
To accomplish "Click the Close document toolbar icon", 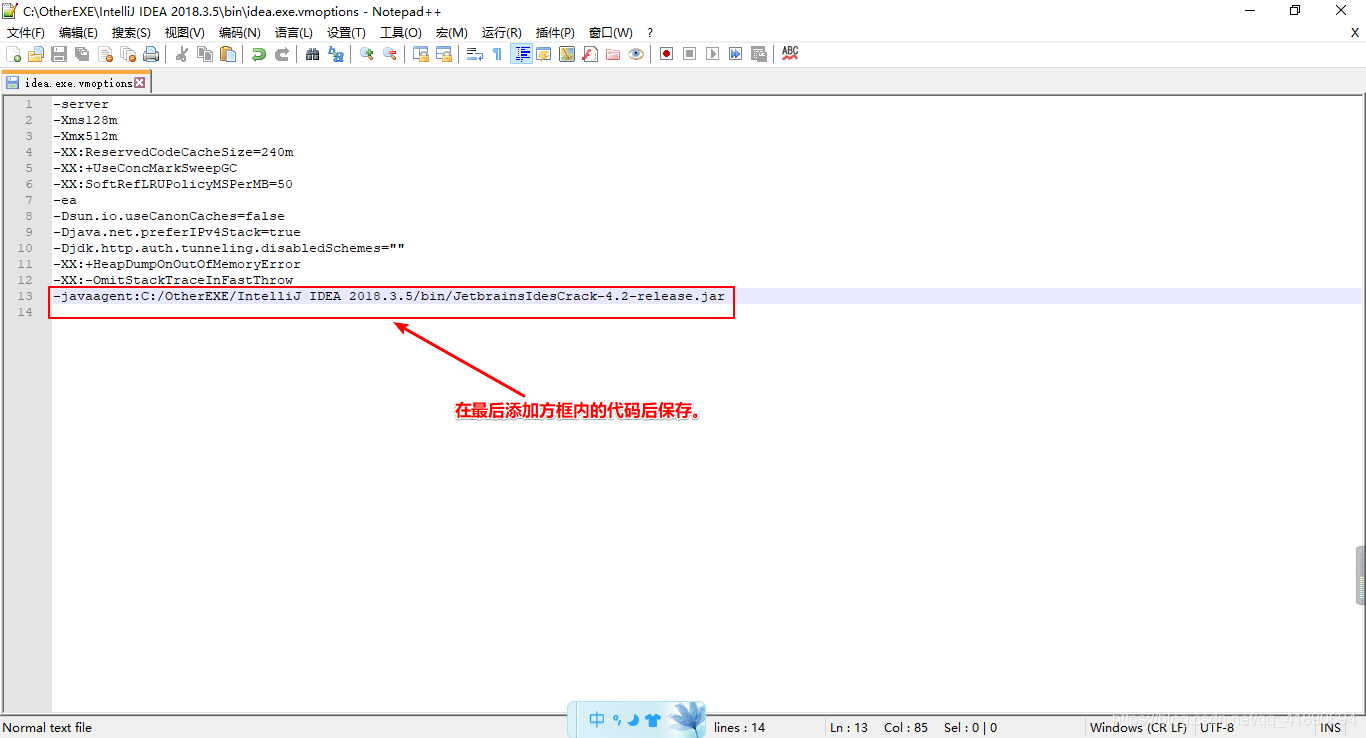I will [x=105, y=54].
